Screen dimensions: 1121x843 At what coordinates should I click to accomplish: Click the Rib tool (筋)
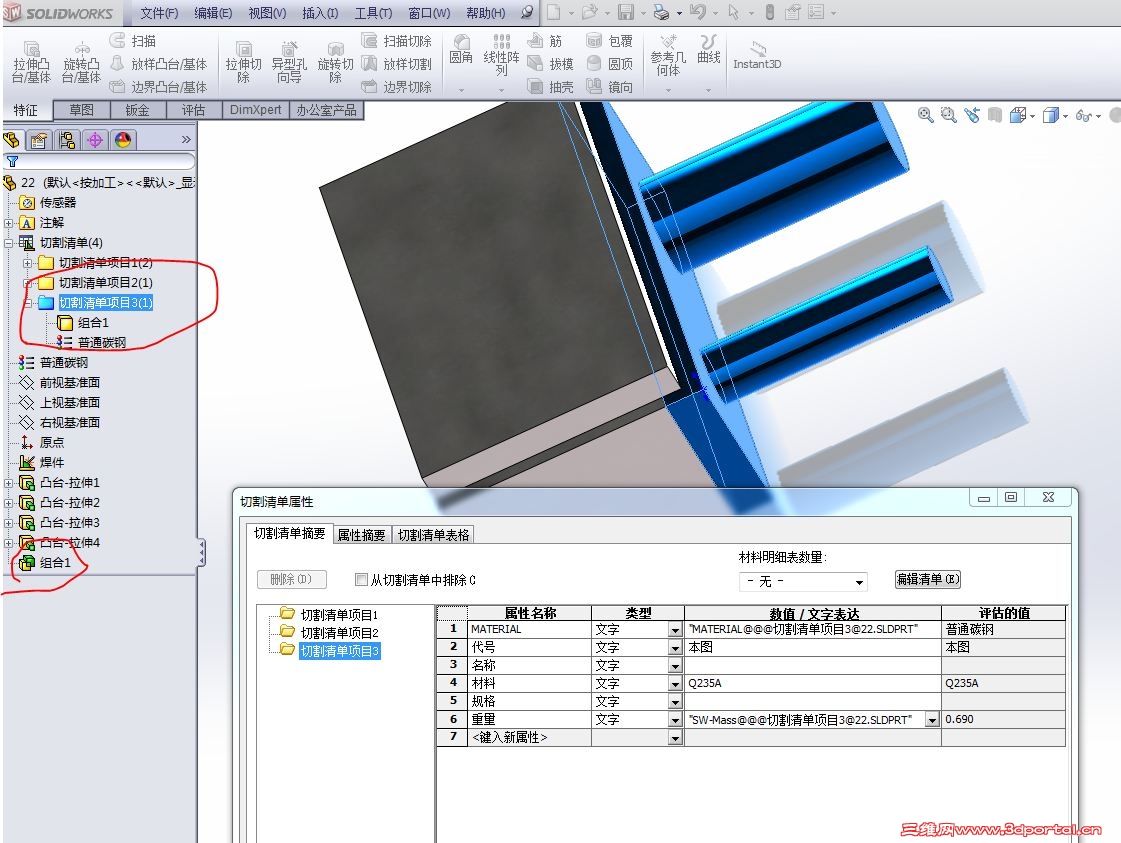click(x=545, y=41)
